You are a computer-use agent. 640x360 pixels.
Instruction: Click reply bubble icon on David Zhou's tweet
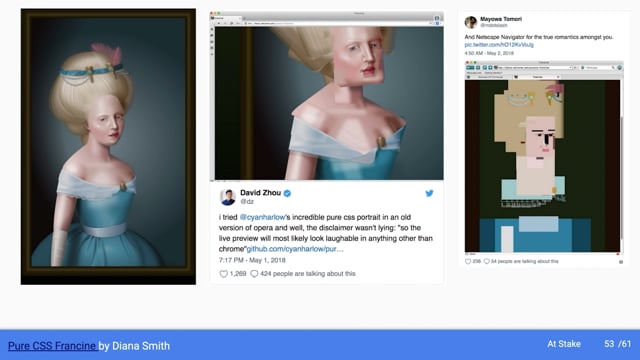point(254,274)
